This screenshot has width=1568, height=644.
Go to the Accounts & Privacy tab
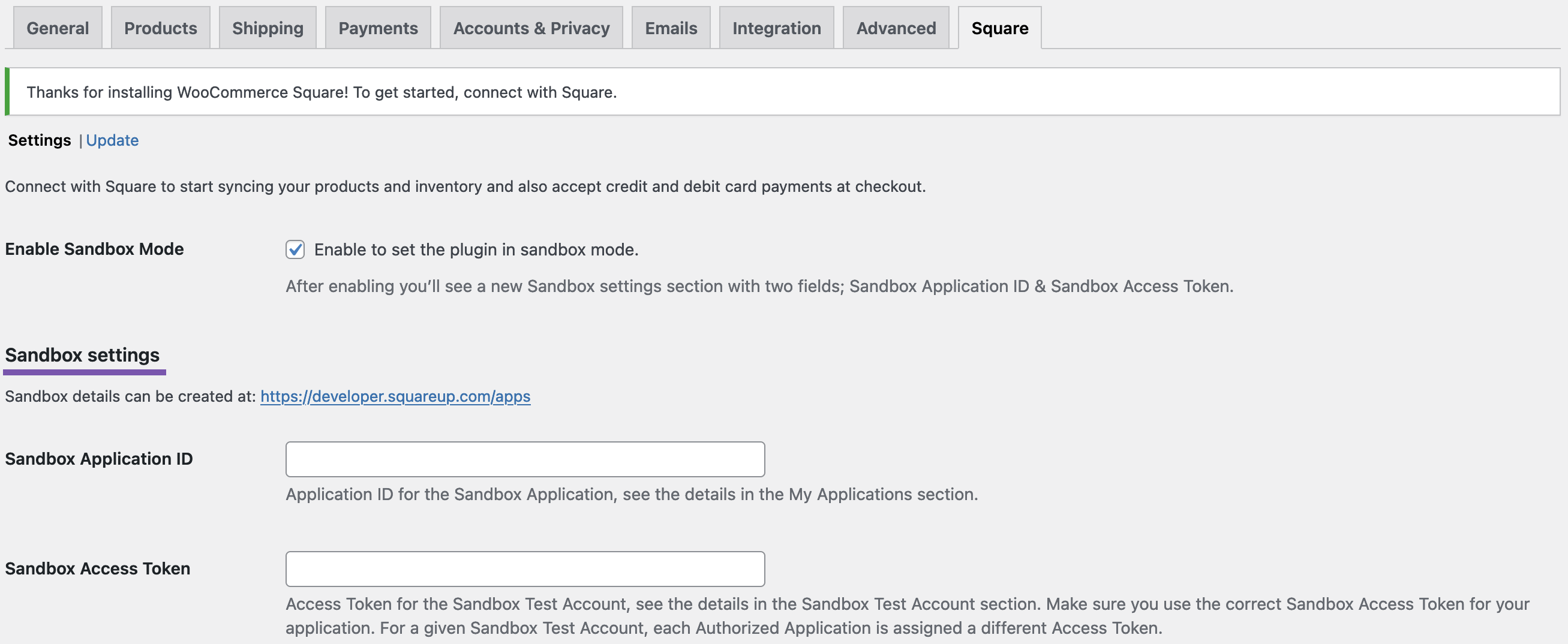[531, 28]
